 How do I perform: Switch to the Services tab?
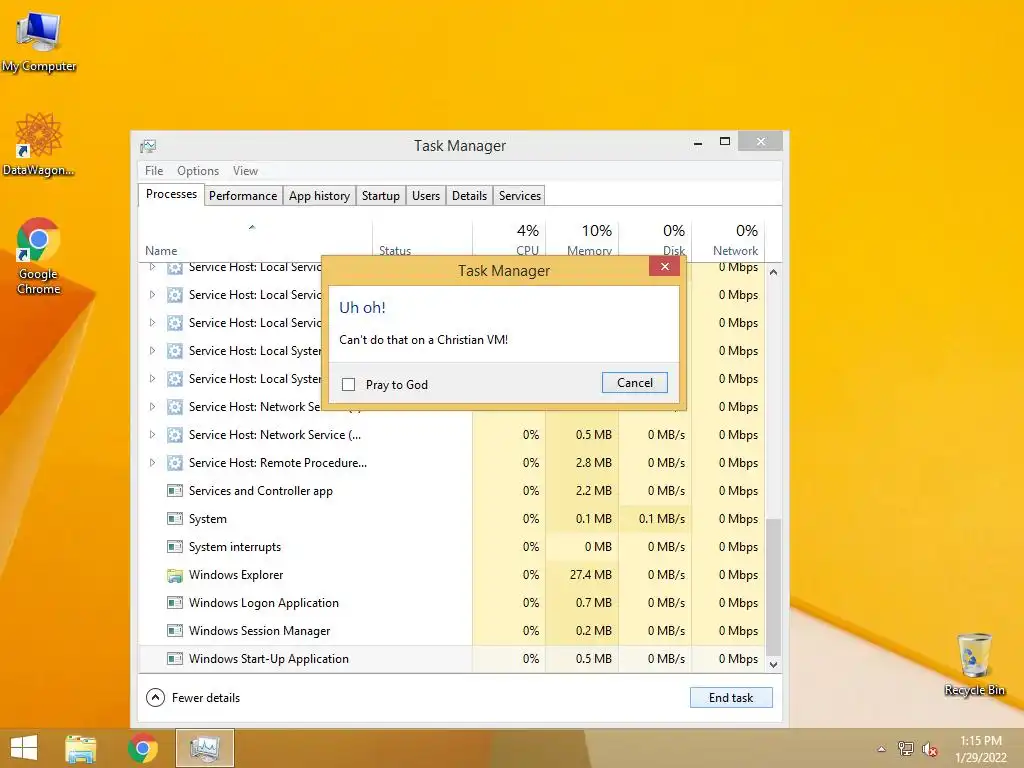pyautogui.click(x=520, y=196)
